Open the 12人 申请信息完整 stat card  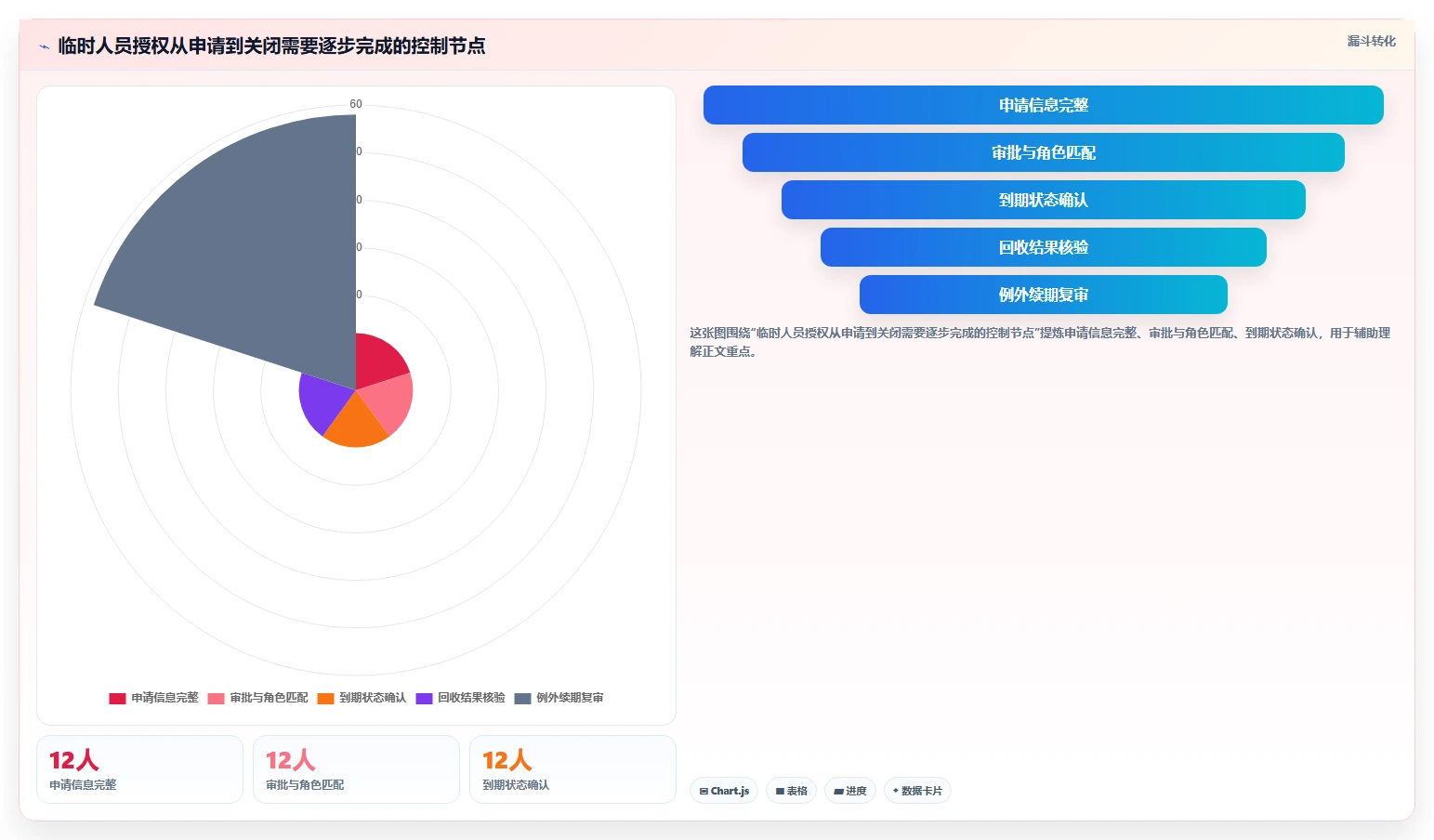[x=139, y=769]
